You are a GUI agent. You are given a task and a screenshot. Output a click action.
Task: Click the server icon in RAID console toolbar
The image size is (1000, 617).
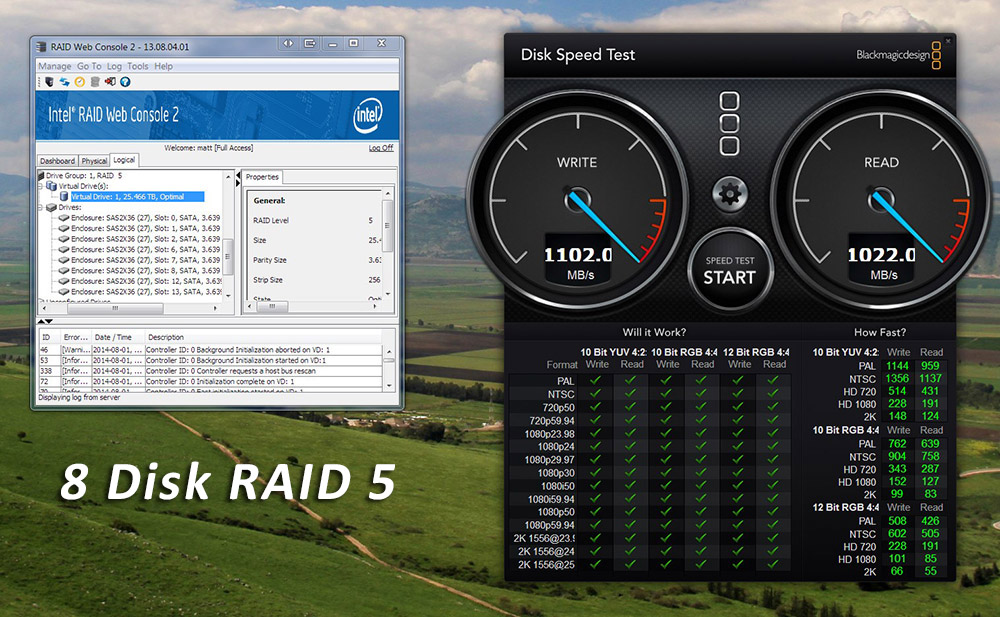pos(49,82)
